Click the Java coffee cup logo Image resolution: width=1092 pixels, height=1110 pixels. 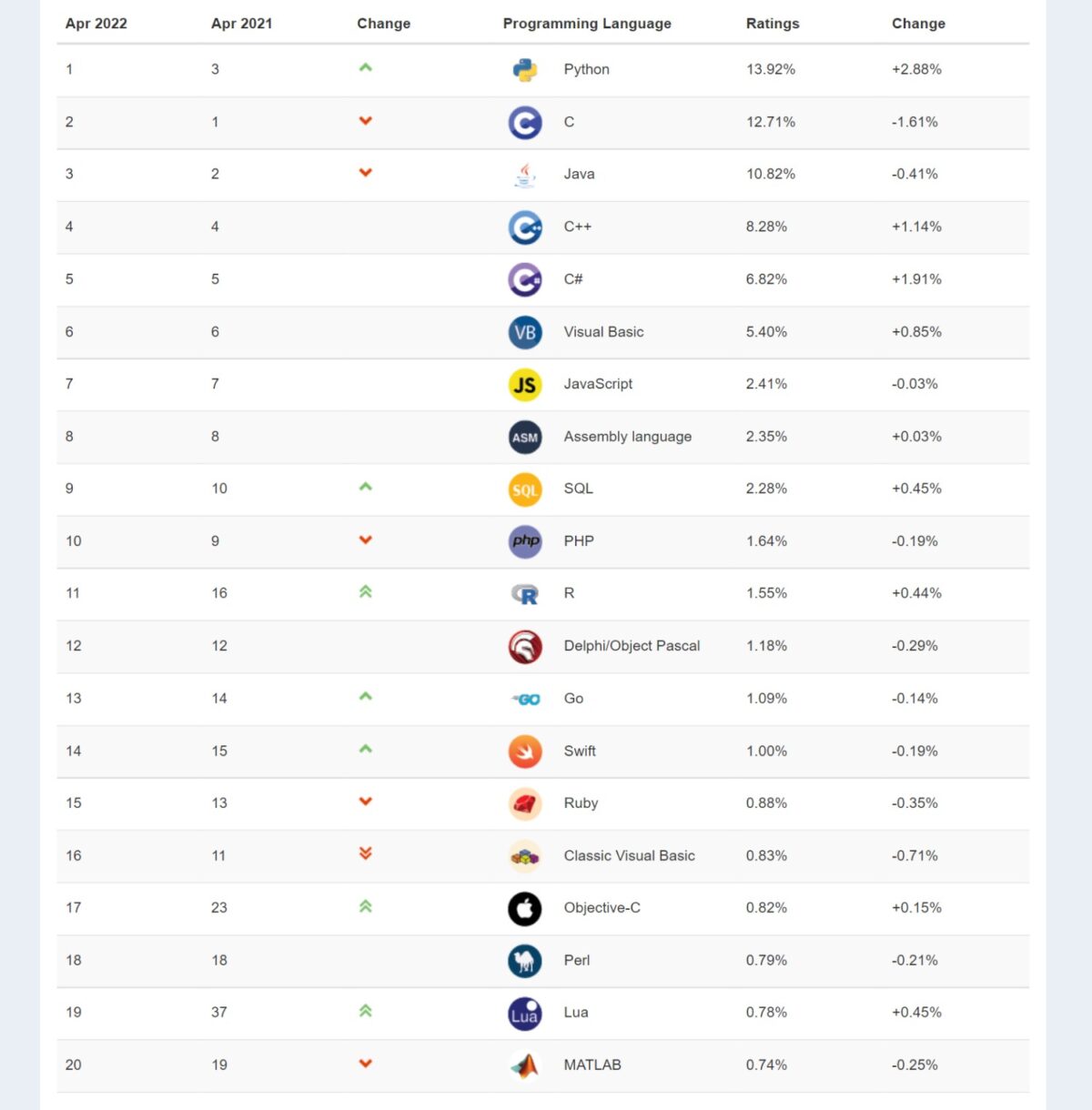[x=525, y=175]
